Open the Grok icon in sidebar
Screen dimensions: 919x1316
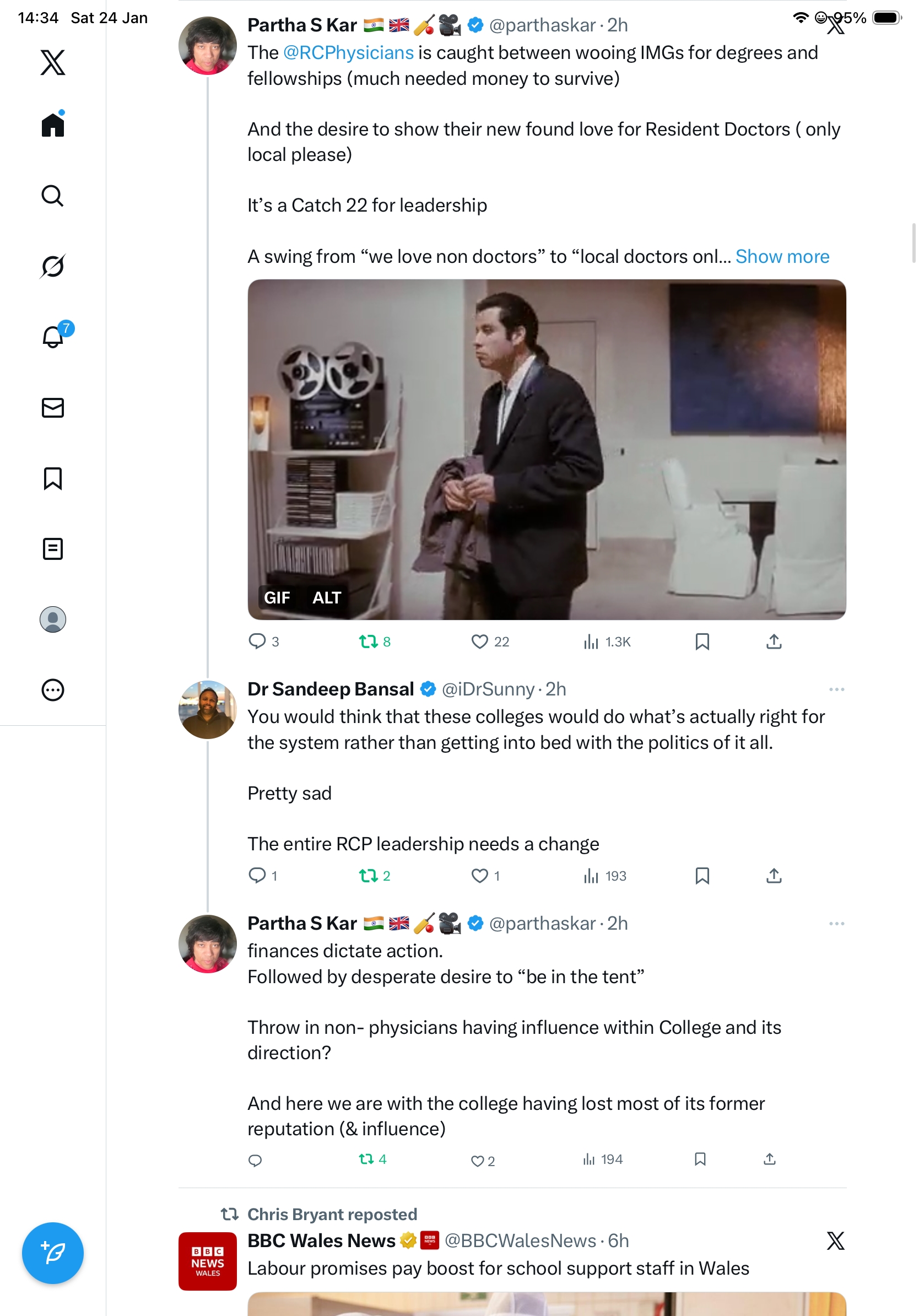[x=53, y=266]
